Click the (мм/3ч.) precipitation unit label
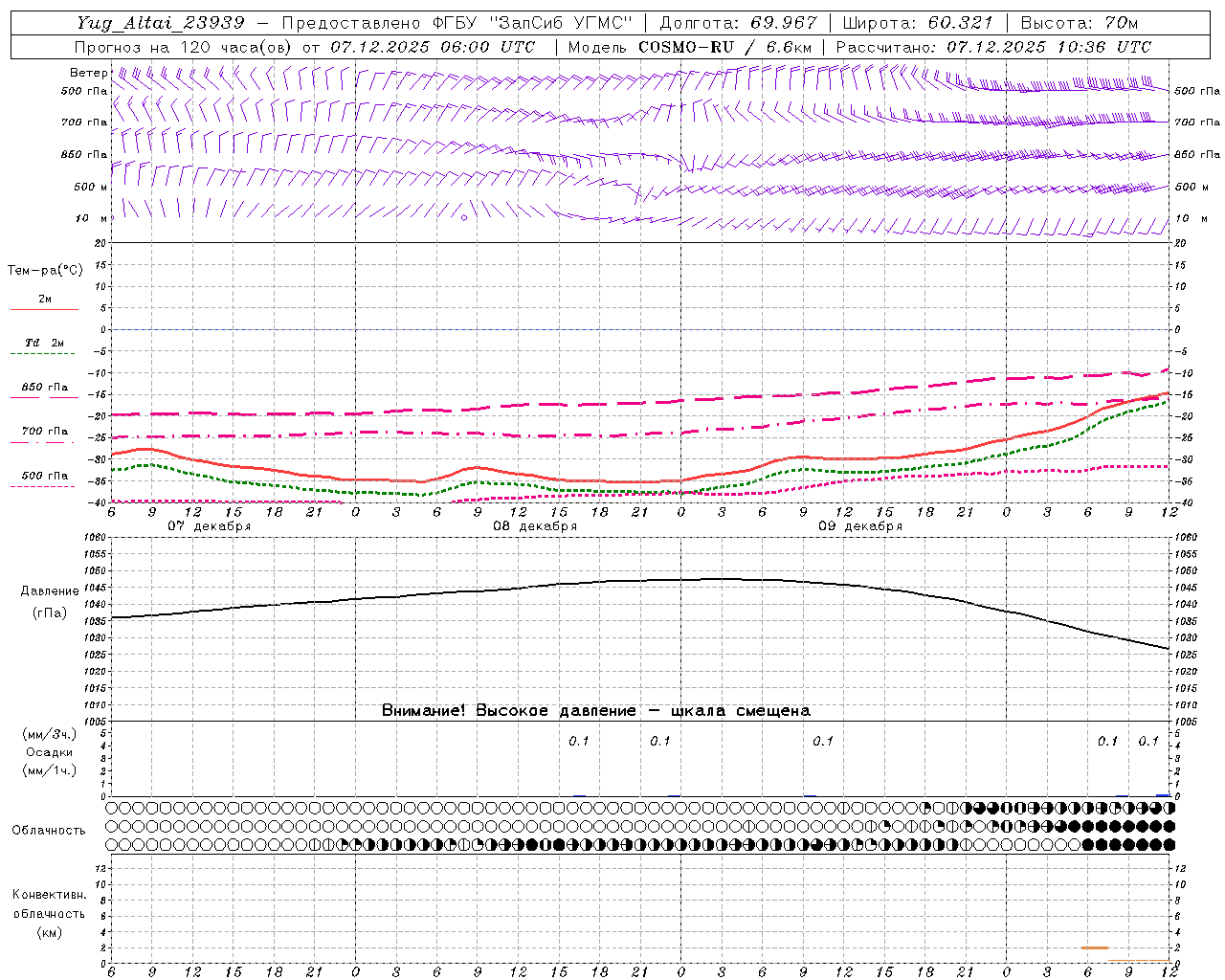The width and height of the screenshot is (1225, 980). click(50, 734)
